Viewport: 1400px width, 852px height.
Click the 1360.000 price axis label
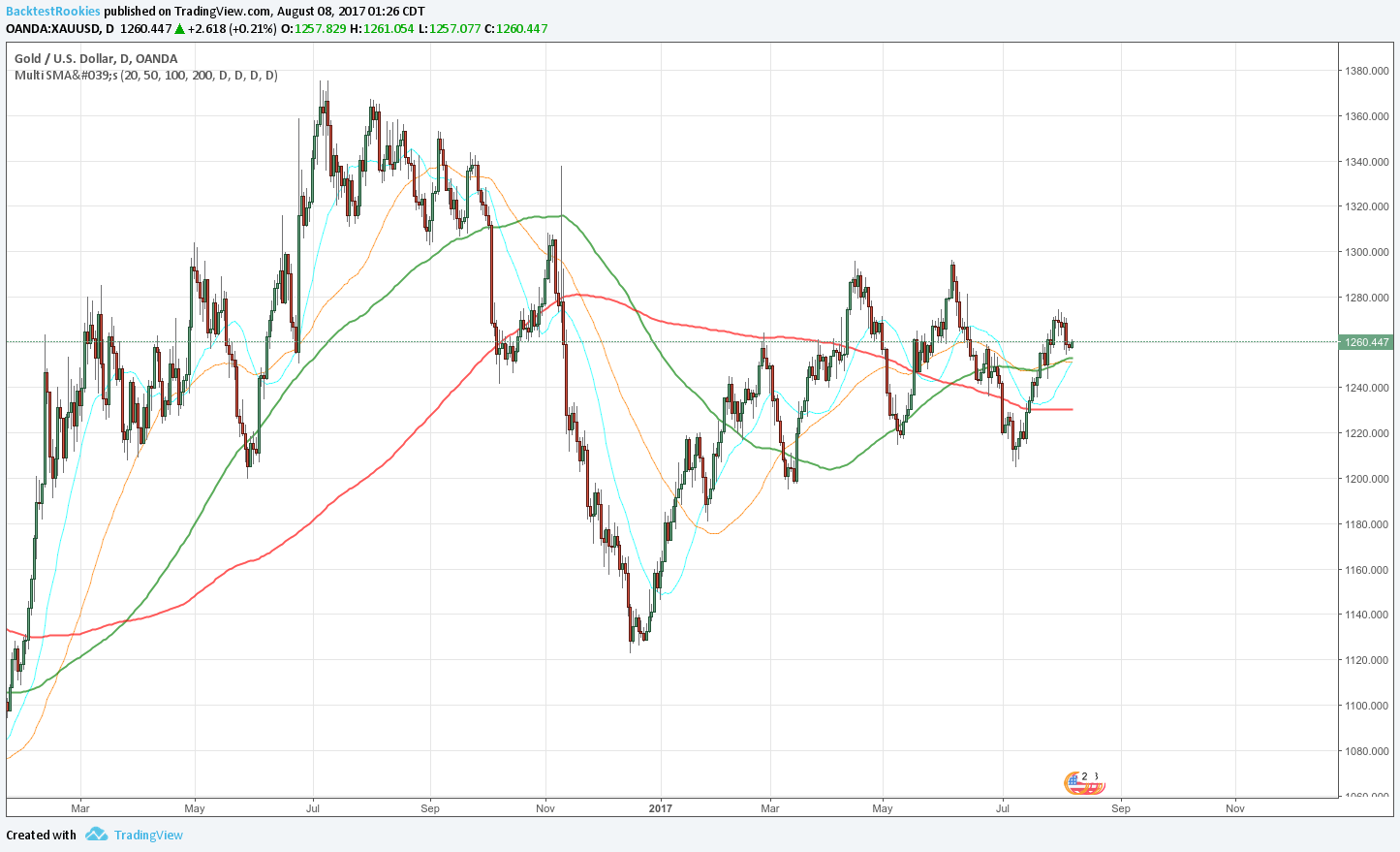coord(1368,116)
